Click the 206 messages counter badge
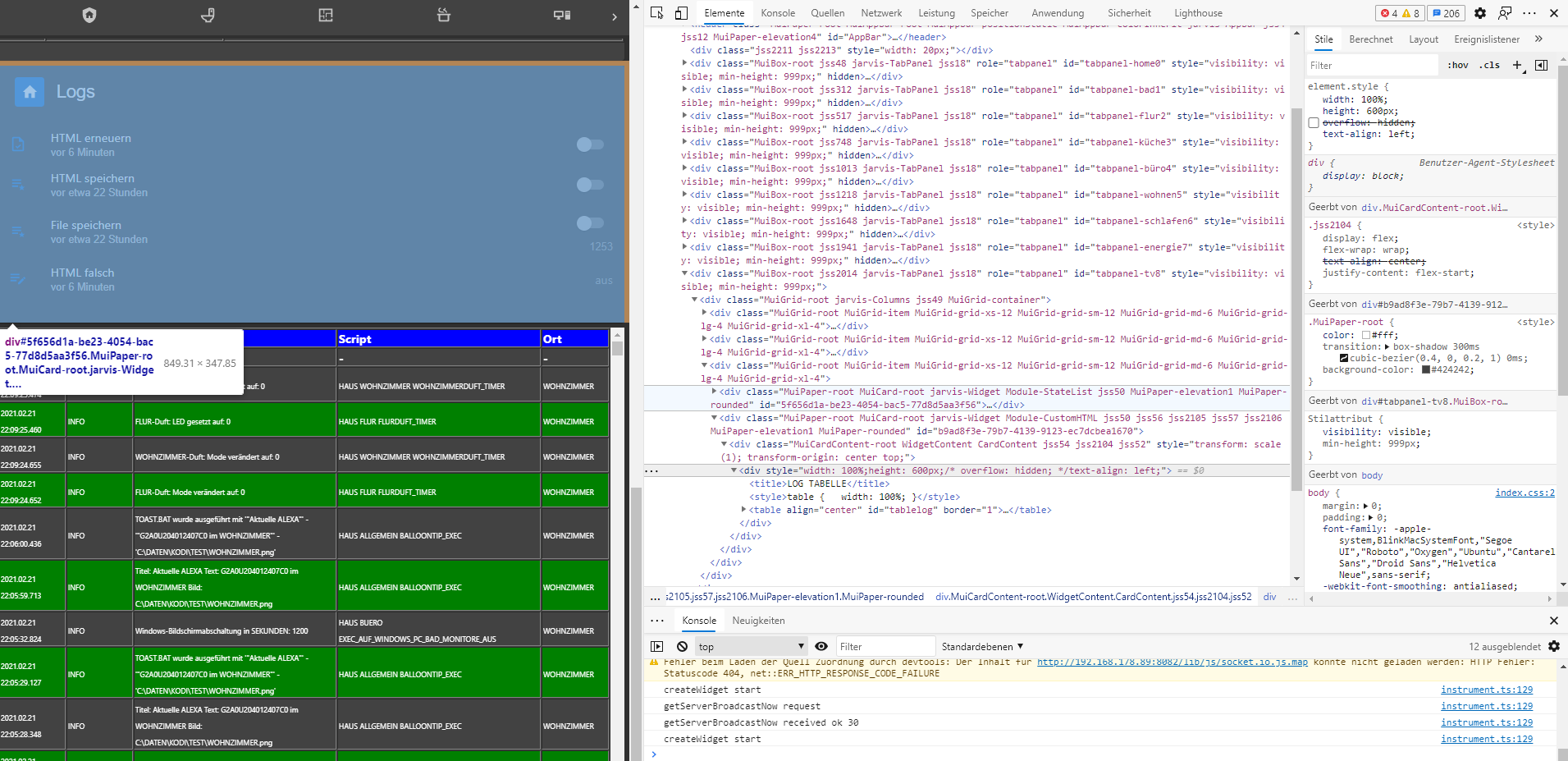1568x761 pixels. 1446,13
